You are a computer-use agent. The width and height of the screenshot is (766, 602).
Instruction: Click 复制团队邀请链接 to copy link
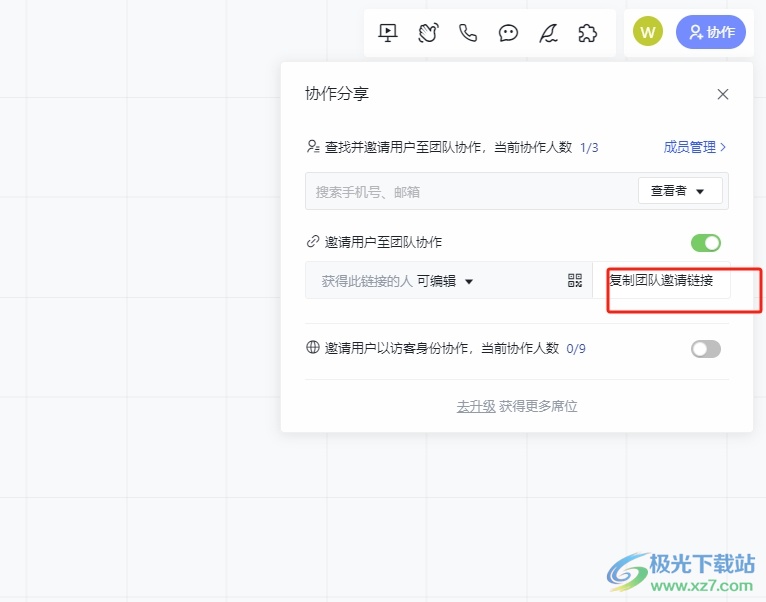(661, 280)
